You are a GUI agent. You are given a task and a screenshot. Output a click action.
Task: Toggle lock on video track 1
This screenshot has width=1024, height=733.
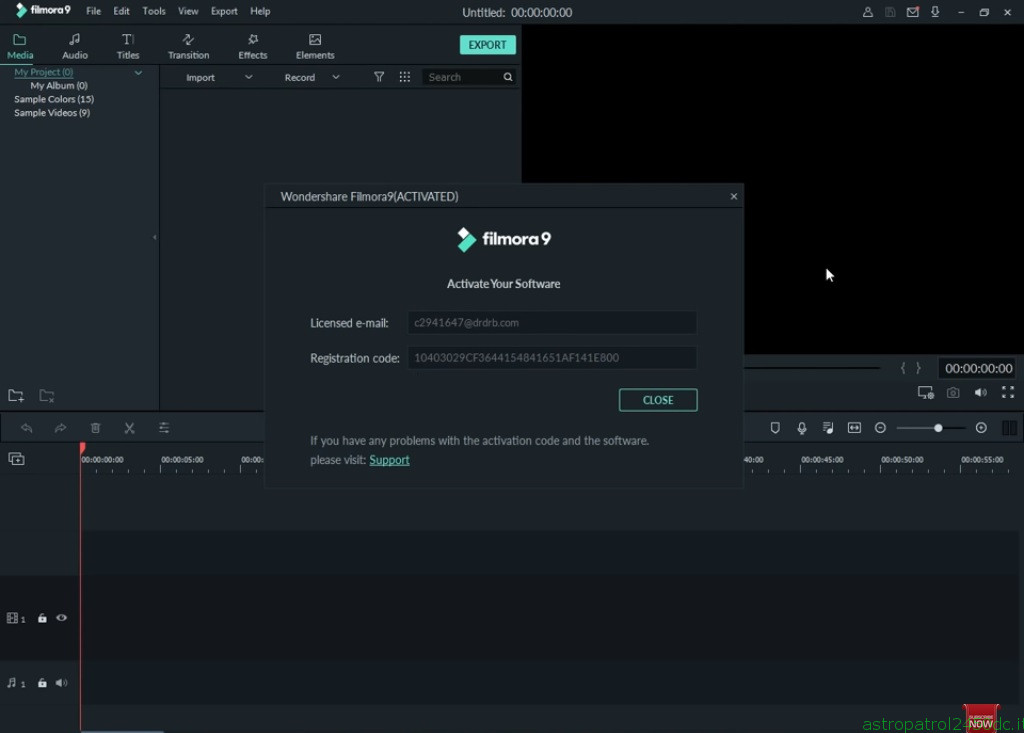(42, 618)
